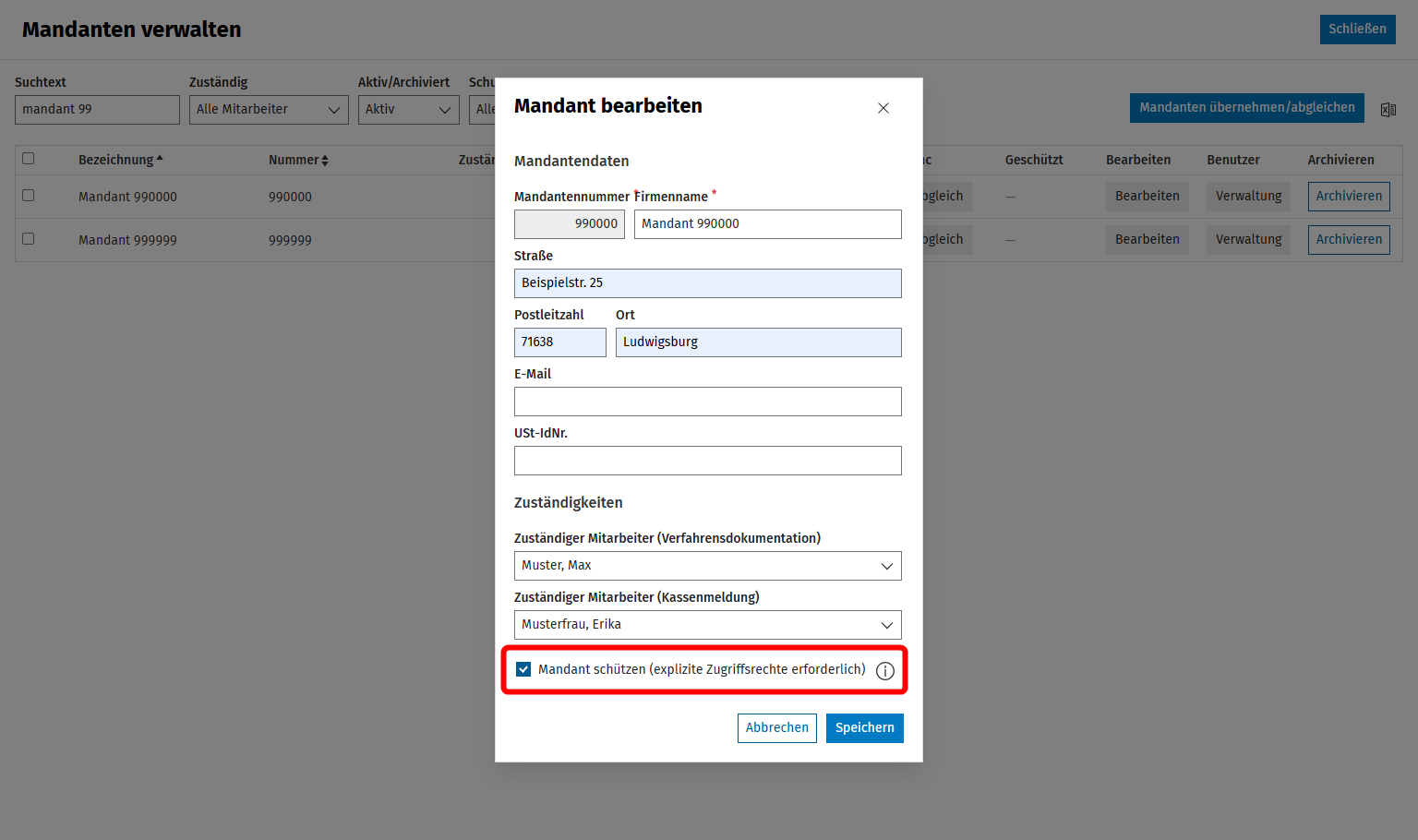Screen dimensions: 1418x840
Task: Click into the Postleitzahl field
Action: click(x=560, y=342)
